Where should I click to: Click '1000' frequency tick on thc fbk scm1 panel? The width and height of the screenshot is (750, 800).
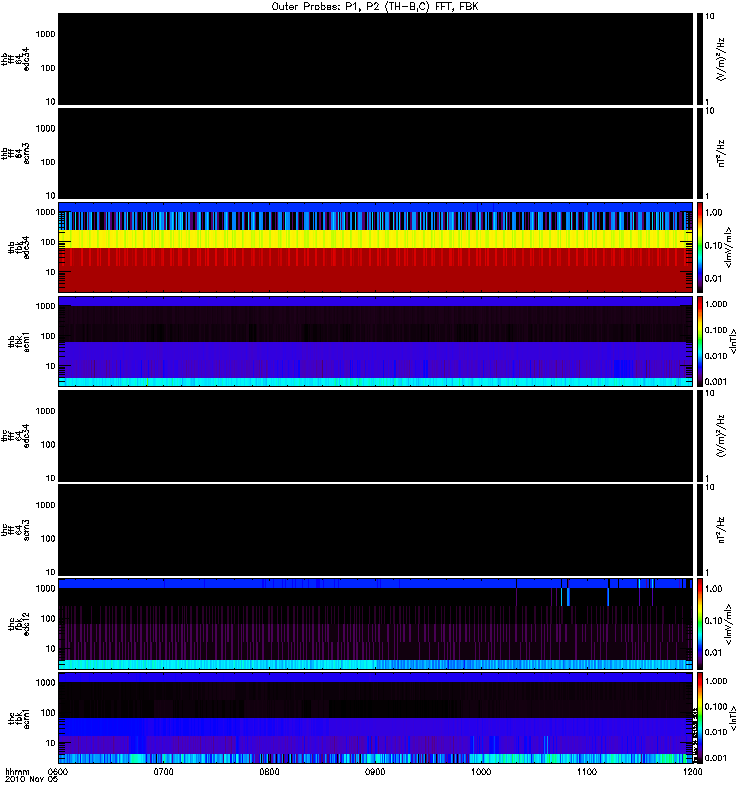(45, 683)
